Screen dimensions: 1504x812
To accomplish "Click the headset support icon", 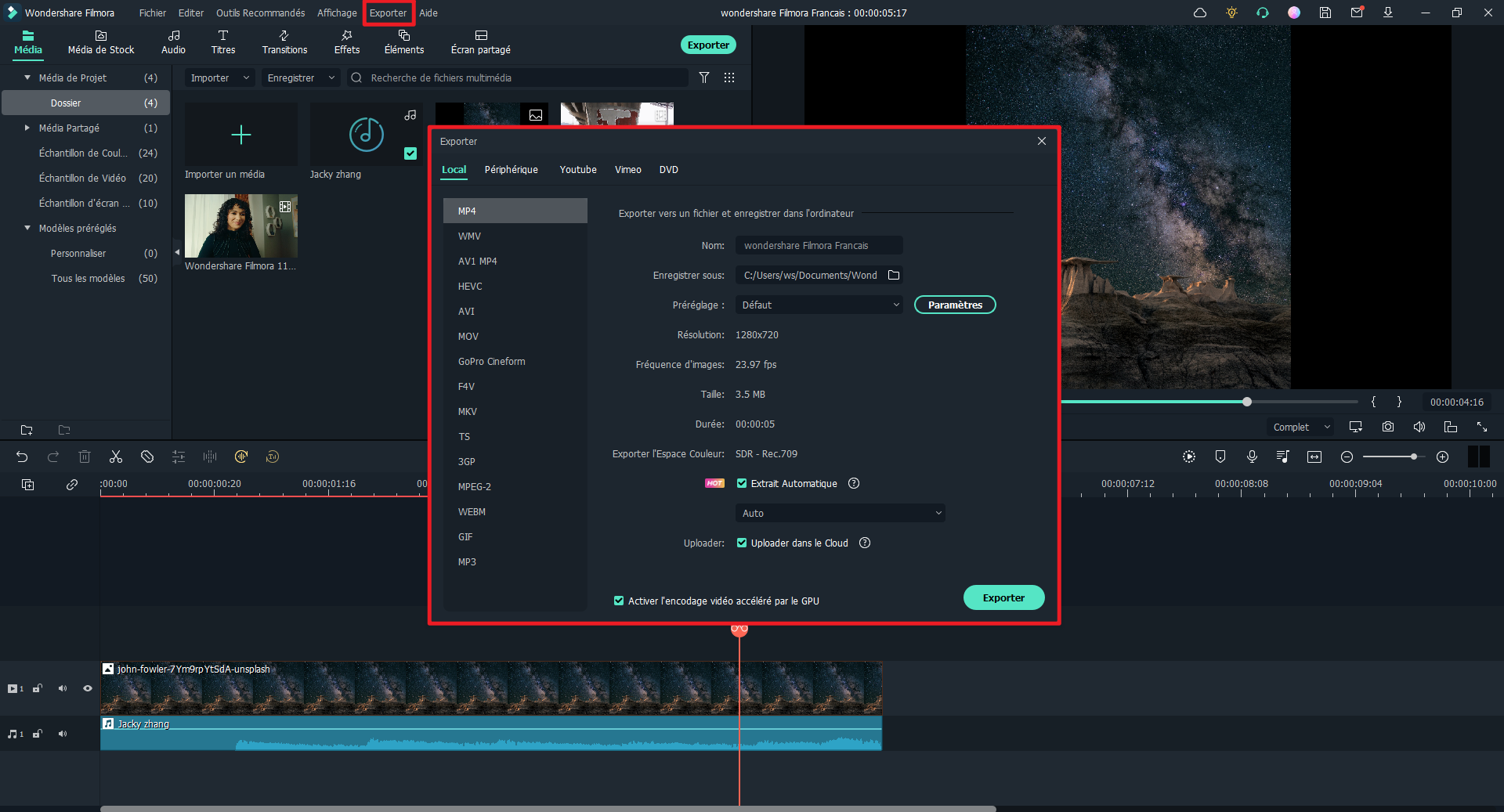I will point(1263,13).
